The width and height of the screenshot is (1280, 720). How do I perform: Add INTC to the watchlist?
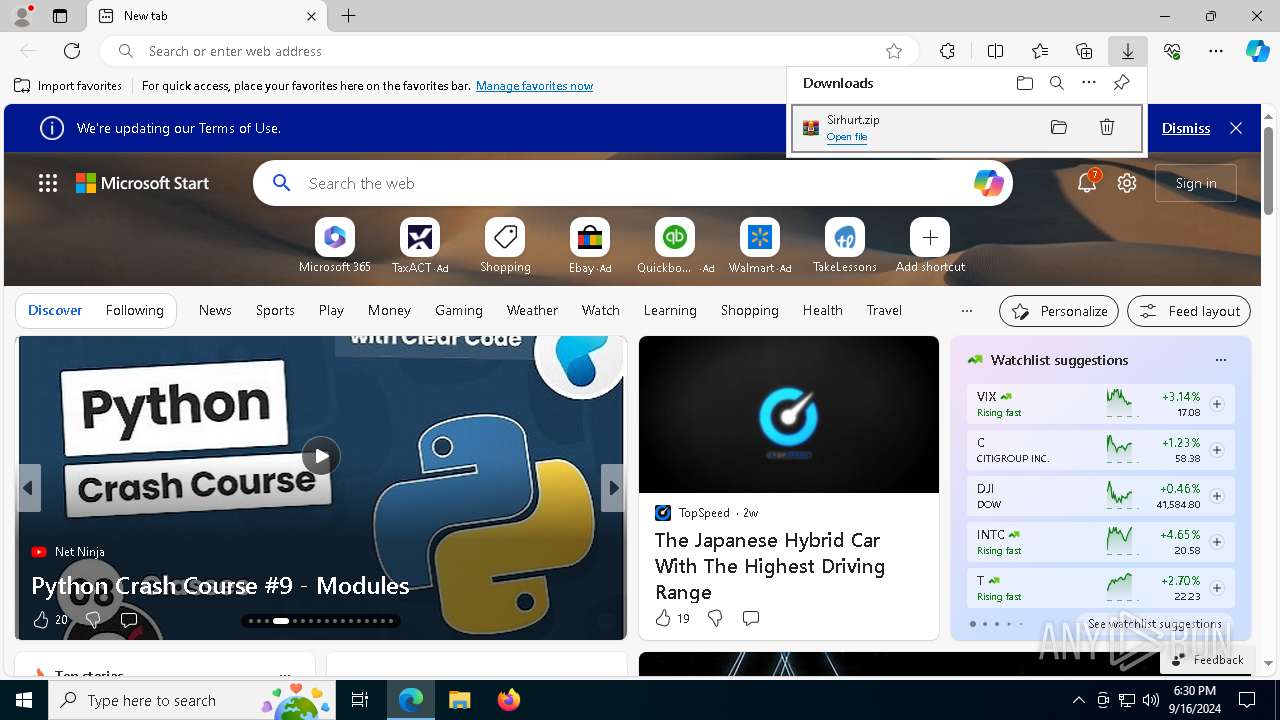[x=1217, y=542]
